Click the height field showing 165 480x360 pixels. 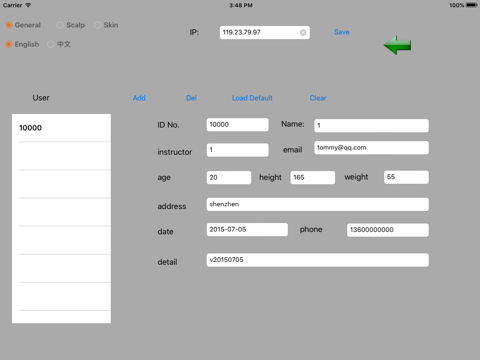point(313,177)
